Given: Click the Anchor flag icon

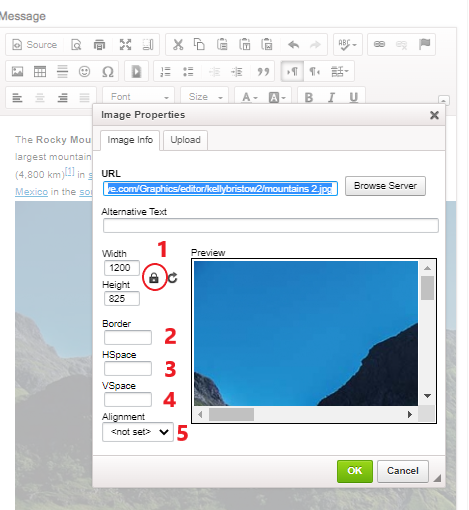Looking at the screenshot, I should (424, 44).
